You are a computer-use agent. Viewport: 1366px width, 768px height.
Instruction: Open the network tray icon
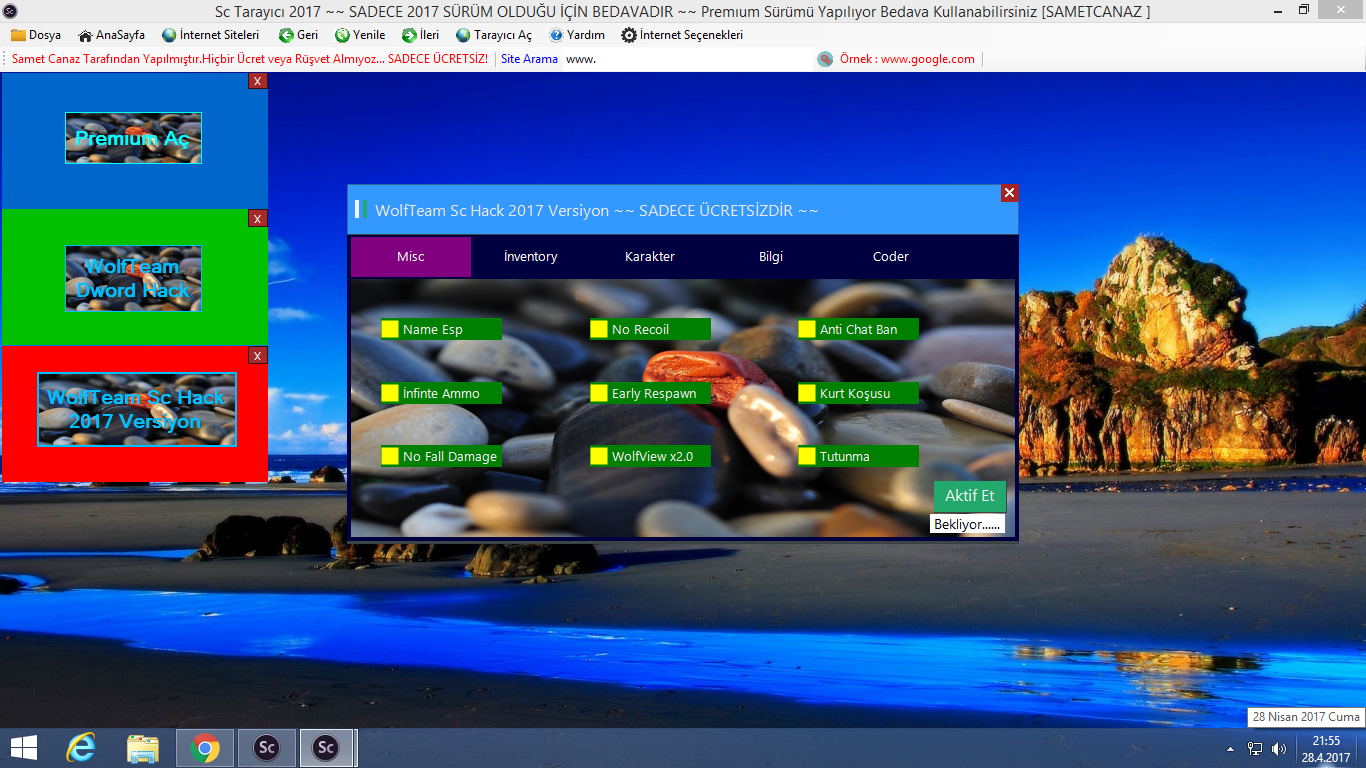tap(1255, 748)
